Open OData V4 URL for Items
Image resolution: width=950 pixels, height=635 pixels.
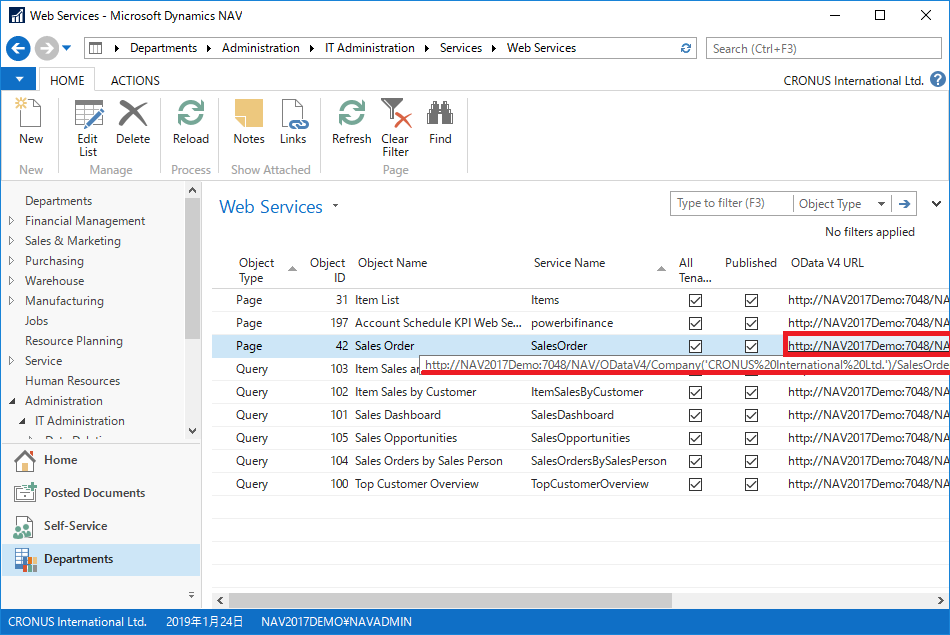coord(868,300)
